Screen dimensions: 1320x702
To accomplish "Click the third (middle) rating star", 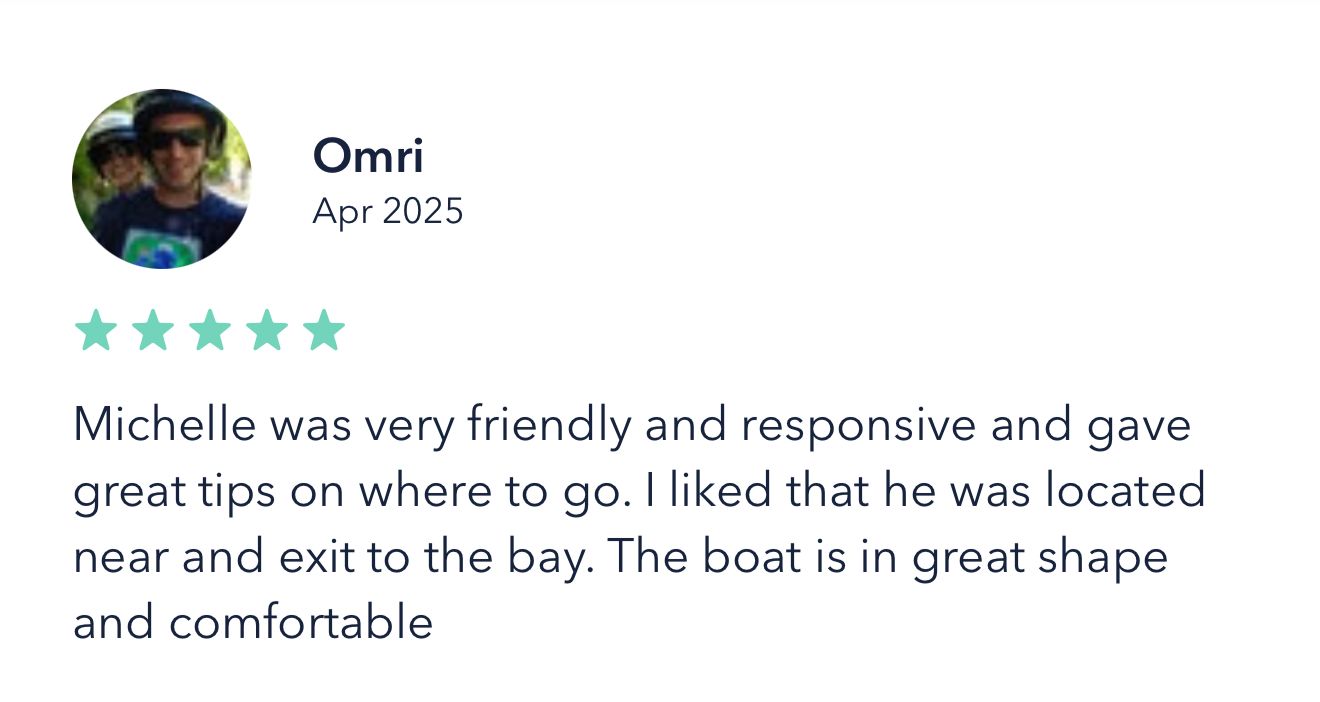I will pyautogui.click(x=210, y=330).
